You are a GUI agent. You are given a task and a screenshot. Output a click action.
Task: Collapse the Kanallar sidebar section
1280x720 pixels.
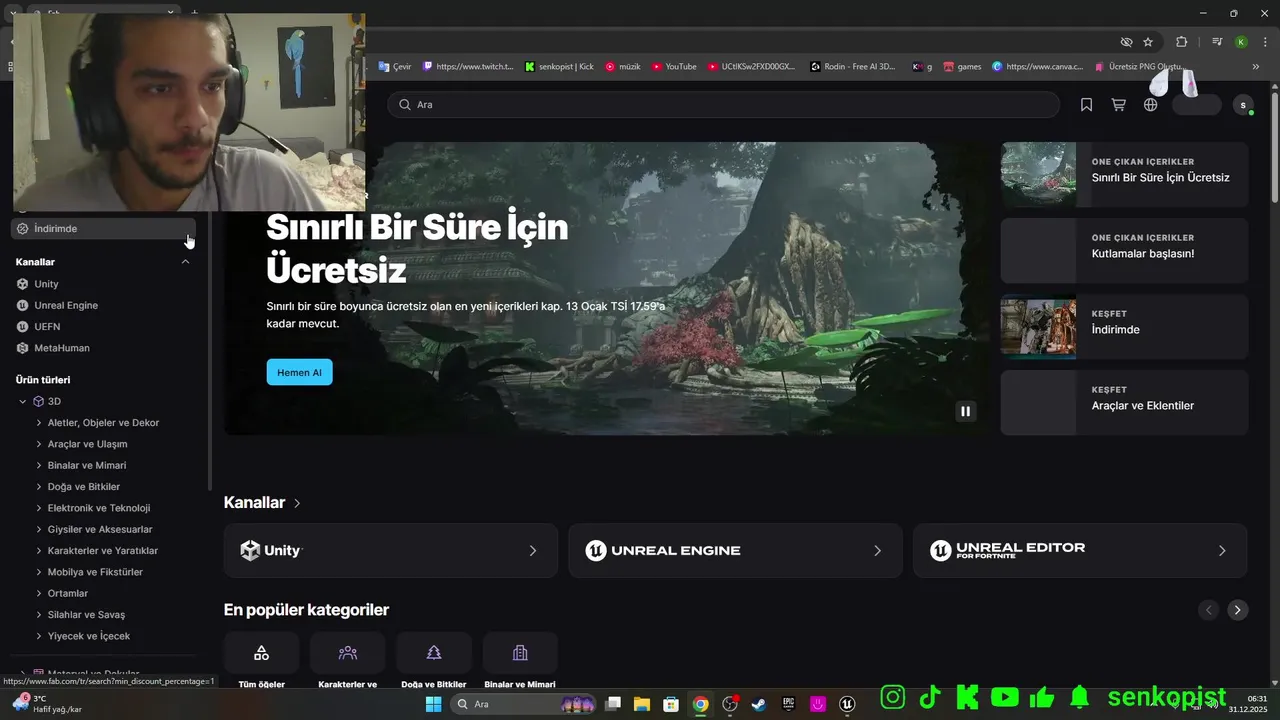pyautogui.click(x=185, y=262)
